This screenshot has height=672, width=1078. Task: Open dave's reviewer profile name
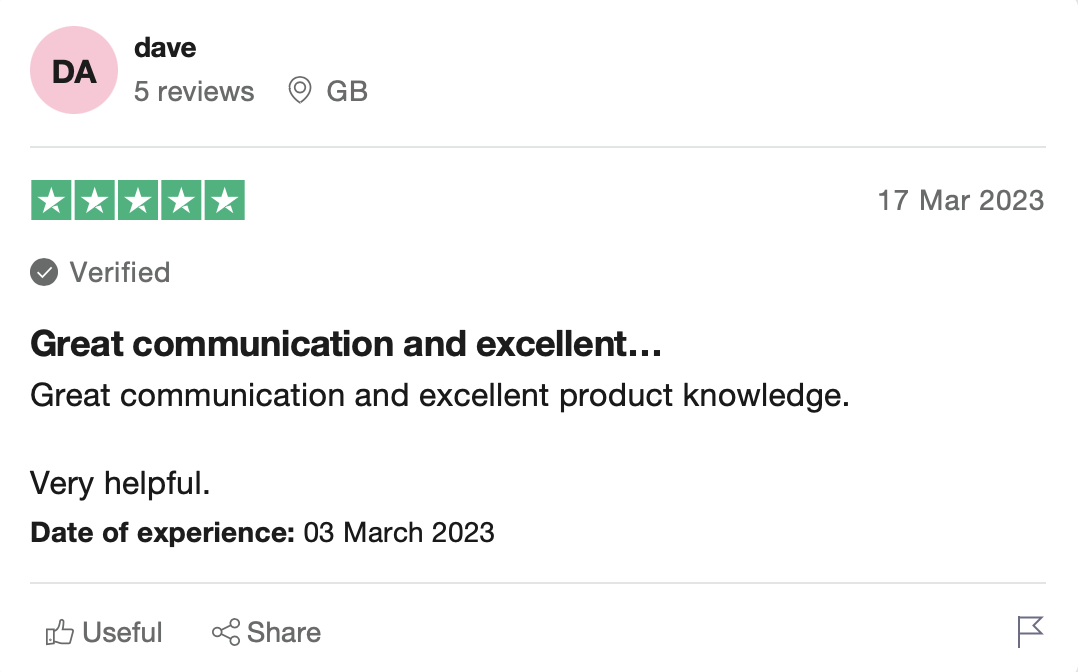(x=165, y=48)
